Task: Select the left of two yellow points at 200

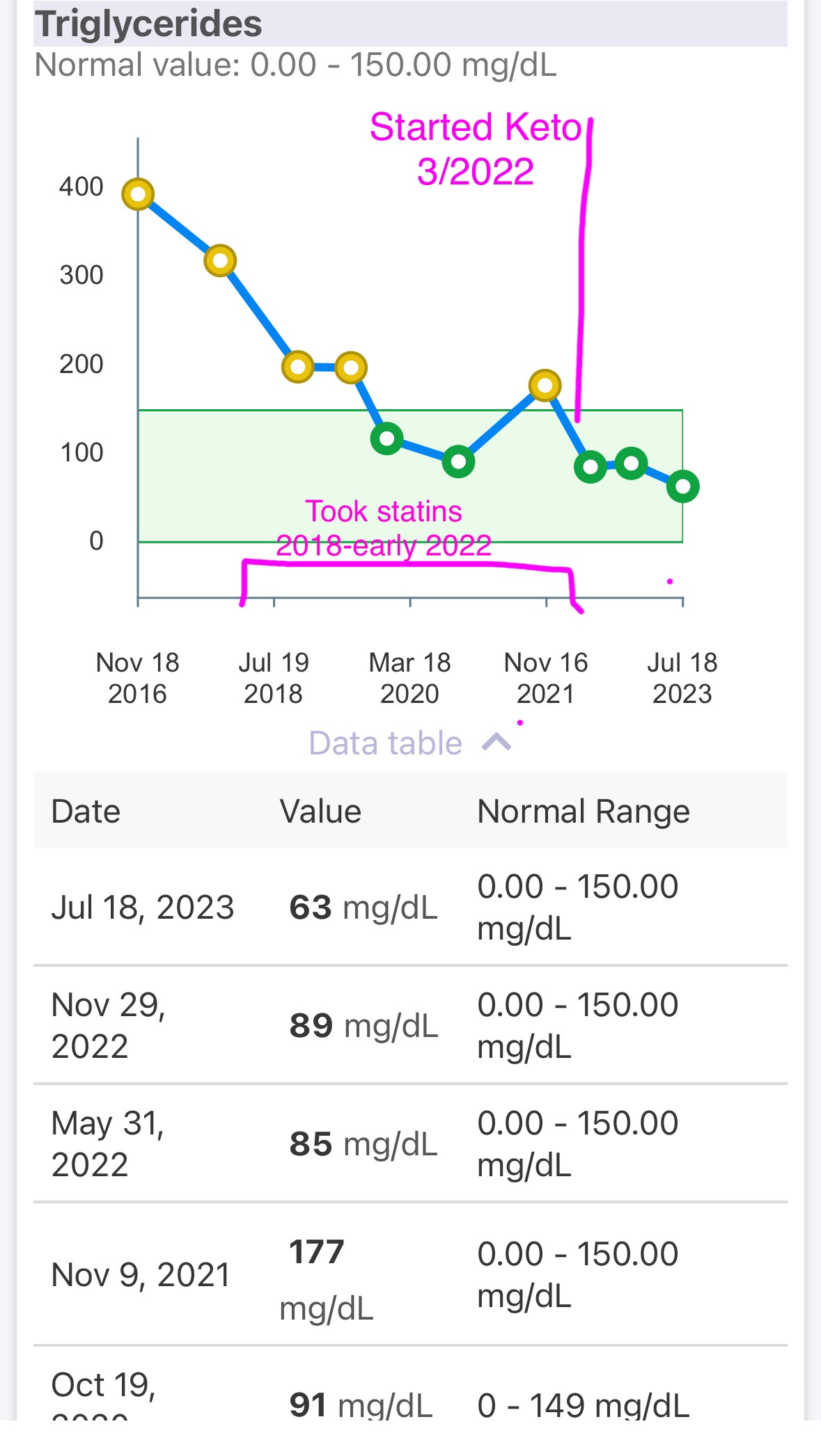Action: (x=298, y=366)
